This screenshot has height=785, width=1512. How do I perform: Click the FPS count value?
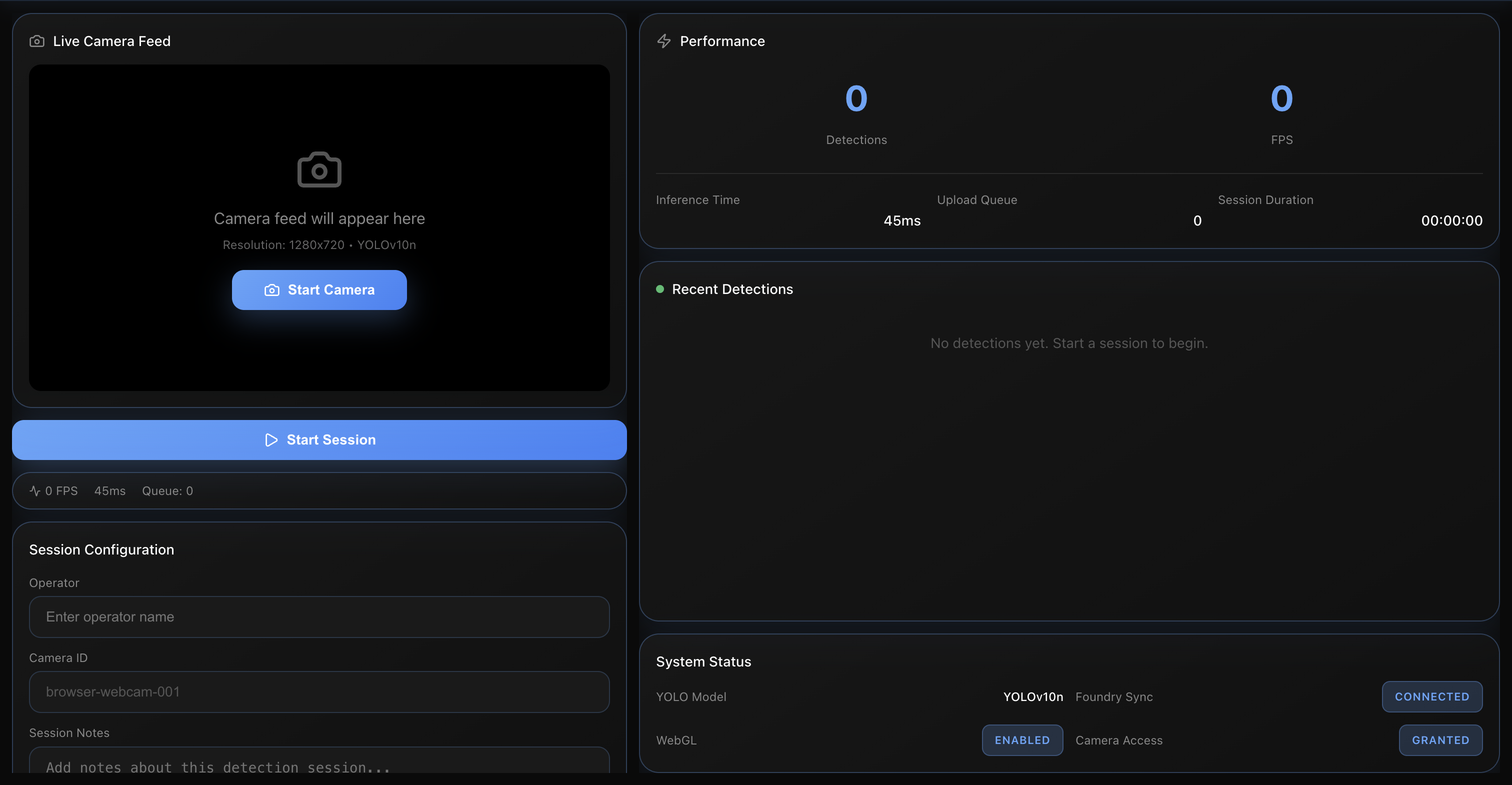(x=1282, y=98)
